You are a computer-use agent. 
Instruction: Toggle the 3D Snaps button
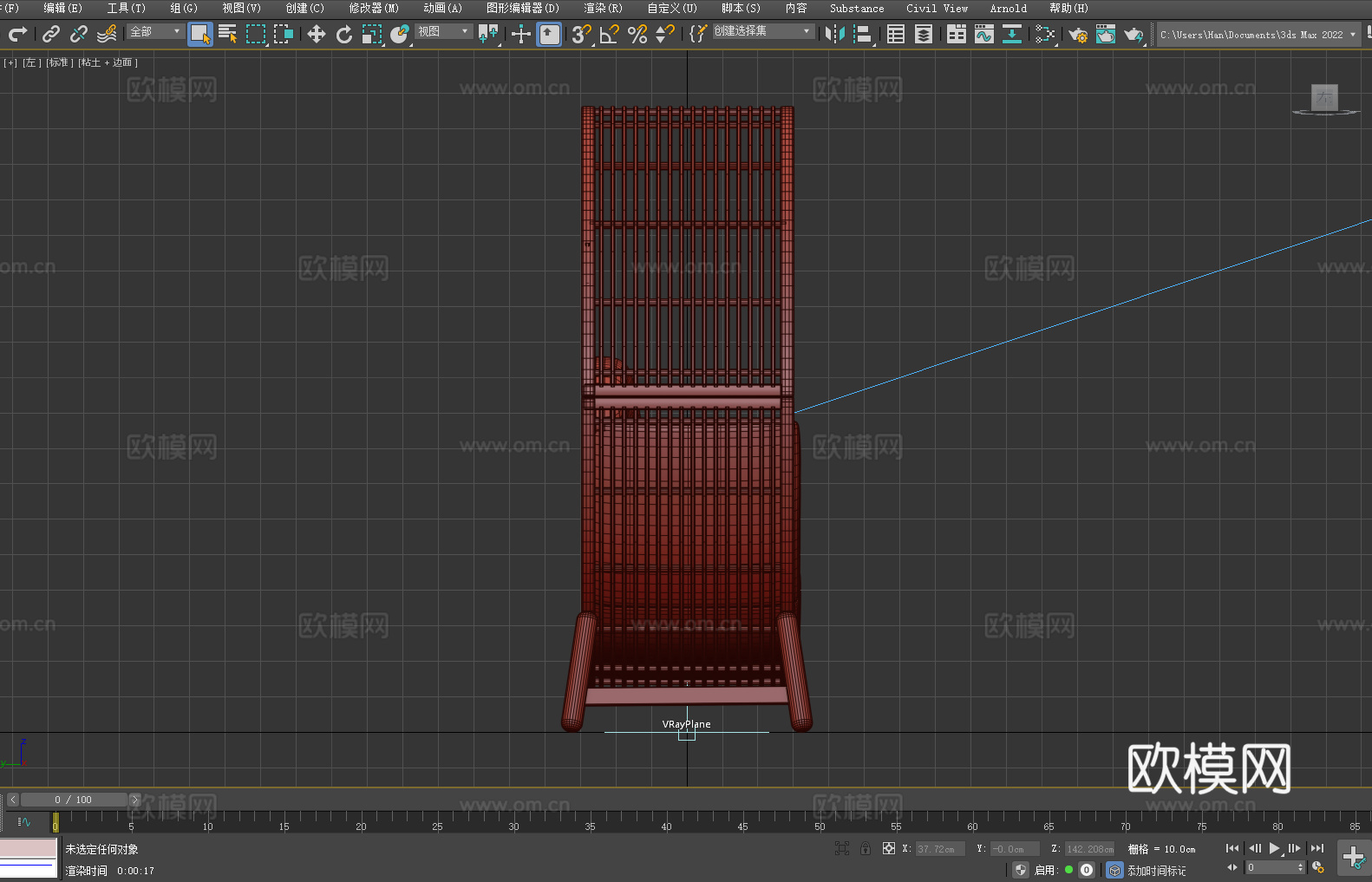tap(582, 34)
